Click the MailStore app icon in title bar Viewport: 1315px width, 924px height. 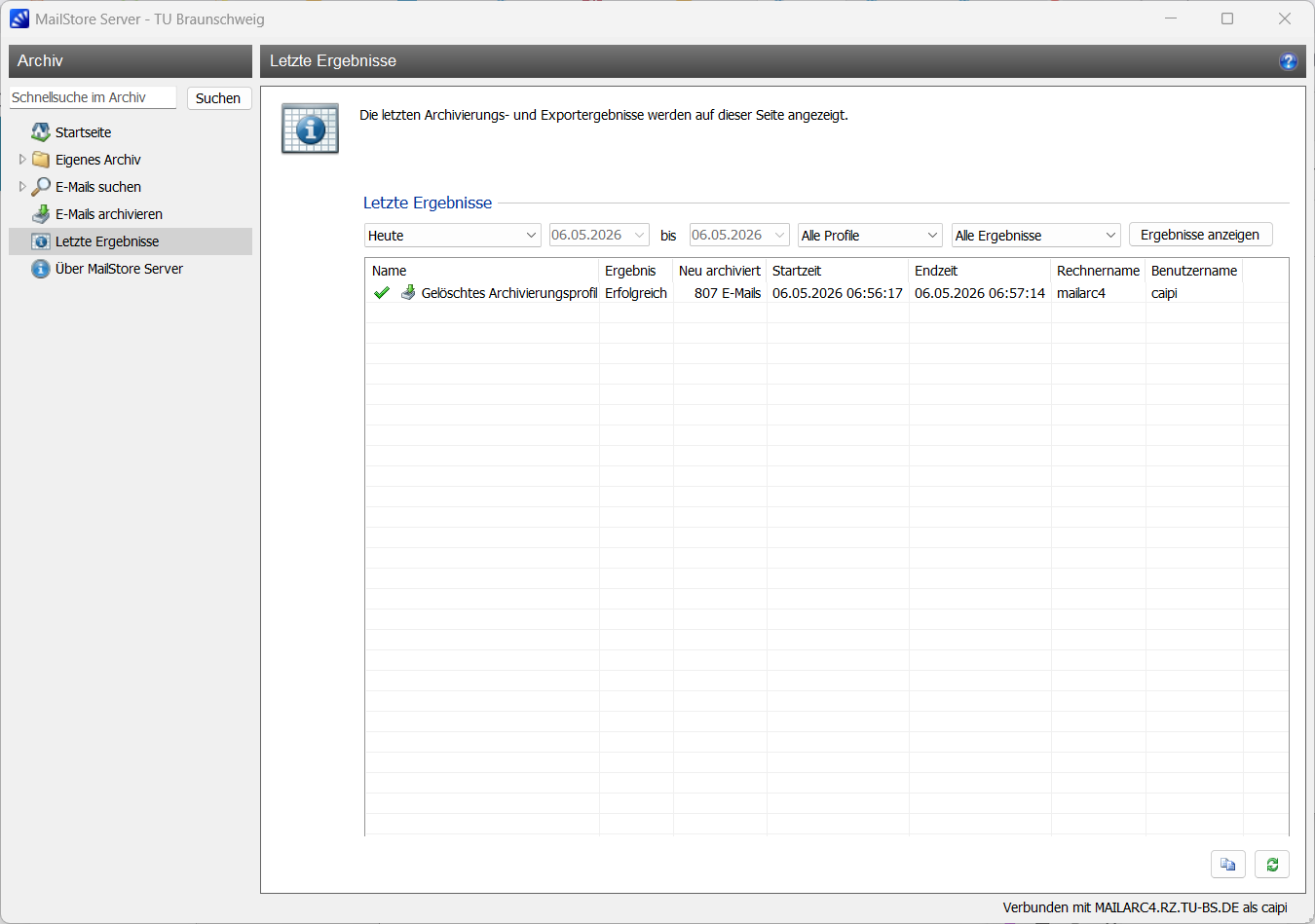[x=19, y=18]
